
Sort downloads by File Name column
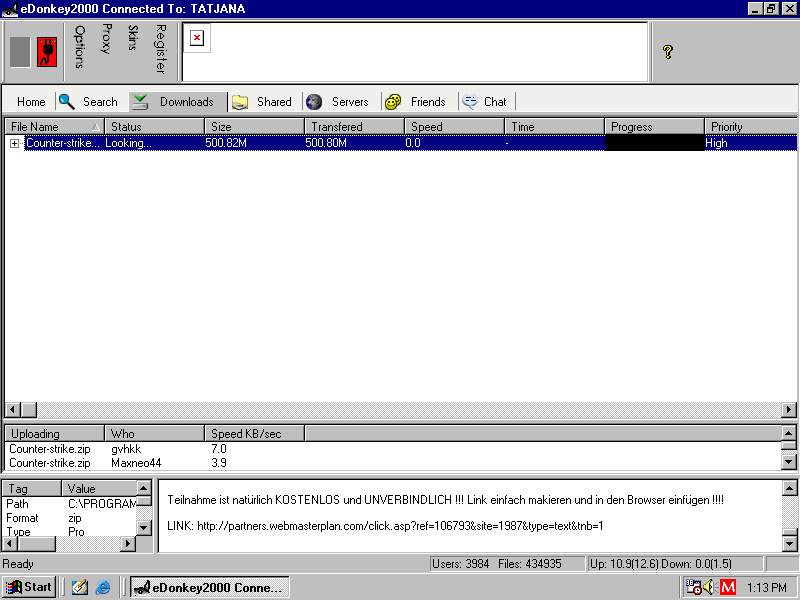pos(55,126)
